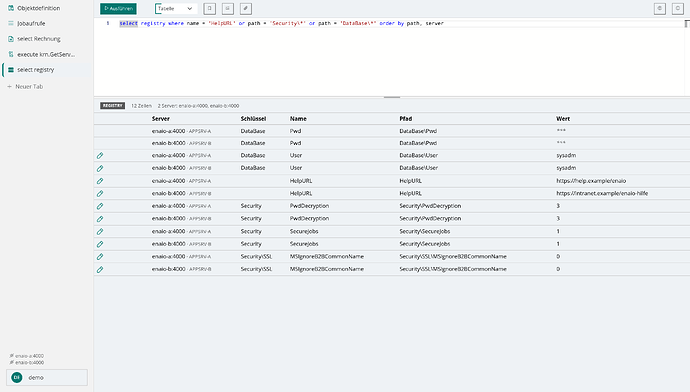Image resolution: width=690 pixels, height=392 pixels.
Task: Click the value https://intranet.example/enaio-hilfe
Action: pyautogui.click(x=602, y=193)
